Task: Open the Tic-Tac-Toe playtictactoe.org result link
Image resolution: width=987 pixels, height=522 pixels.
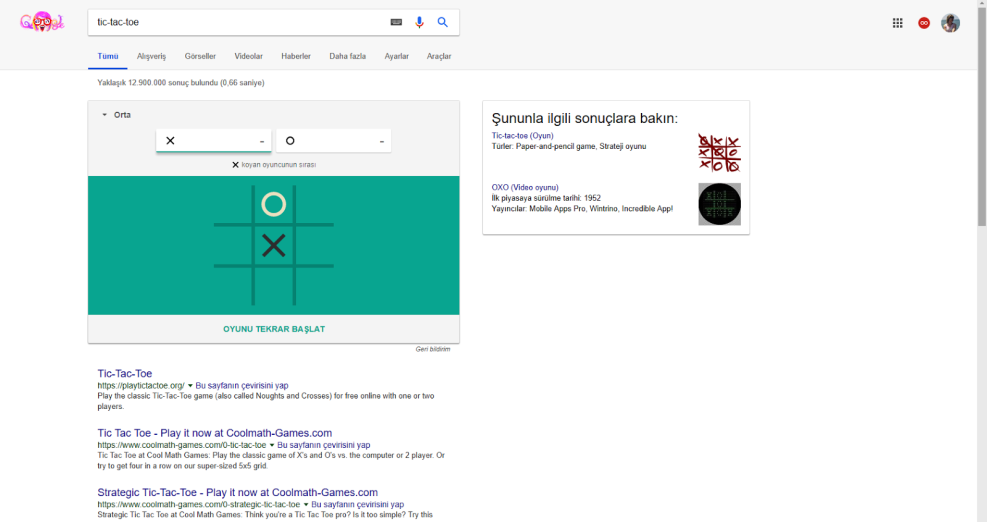Action: coord(125,373)
